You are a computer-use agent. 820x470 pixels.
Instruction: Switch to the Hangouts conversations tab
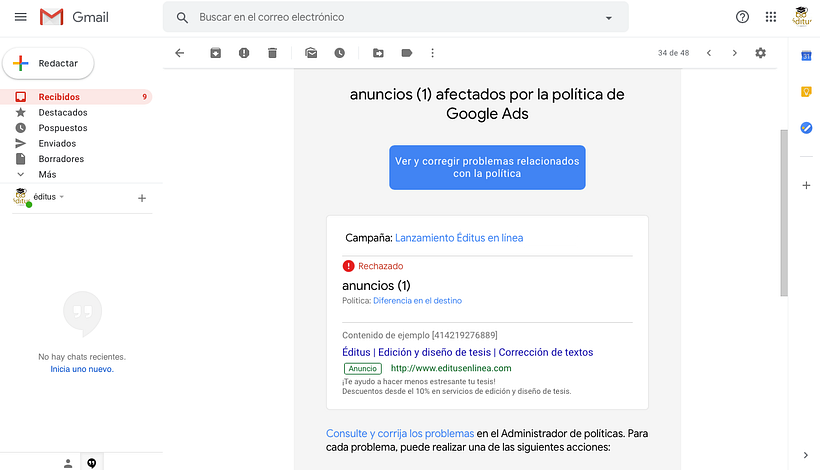(x=92, y=463)
